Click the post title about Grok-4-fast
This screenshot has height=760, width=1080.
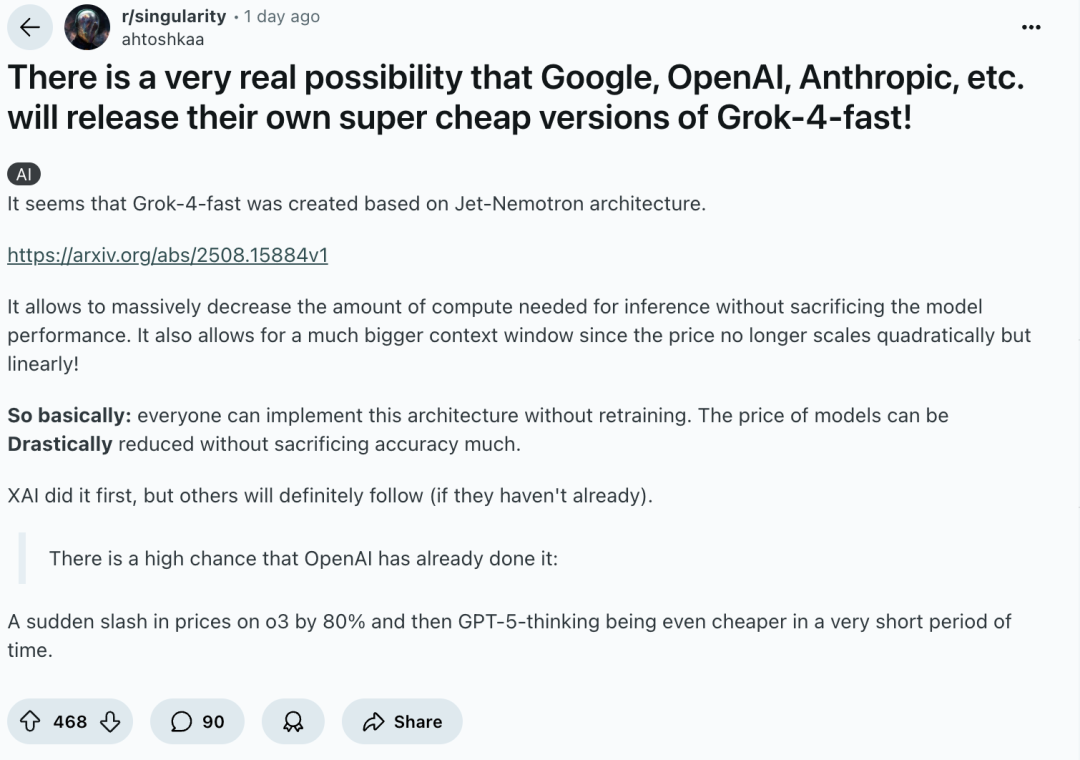coord(515,98)
